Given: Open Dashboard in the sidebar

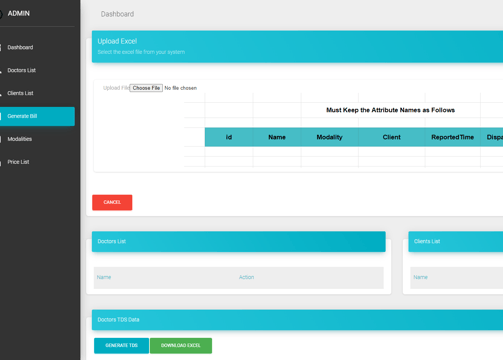Looking at the screenshot, I should (x=20, y=47).
